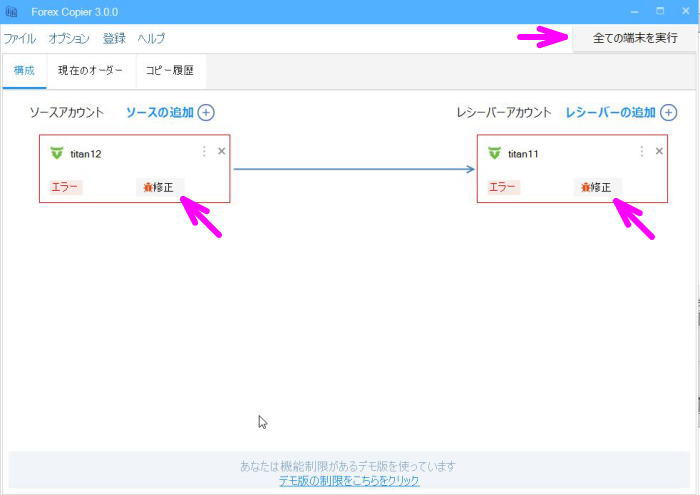Click the エラー status on titan11
This screenshot has height=495, width=700.
503,187
